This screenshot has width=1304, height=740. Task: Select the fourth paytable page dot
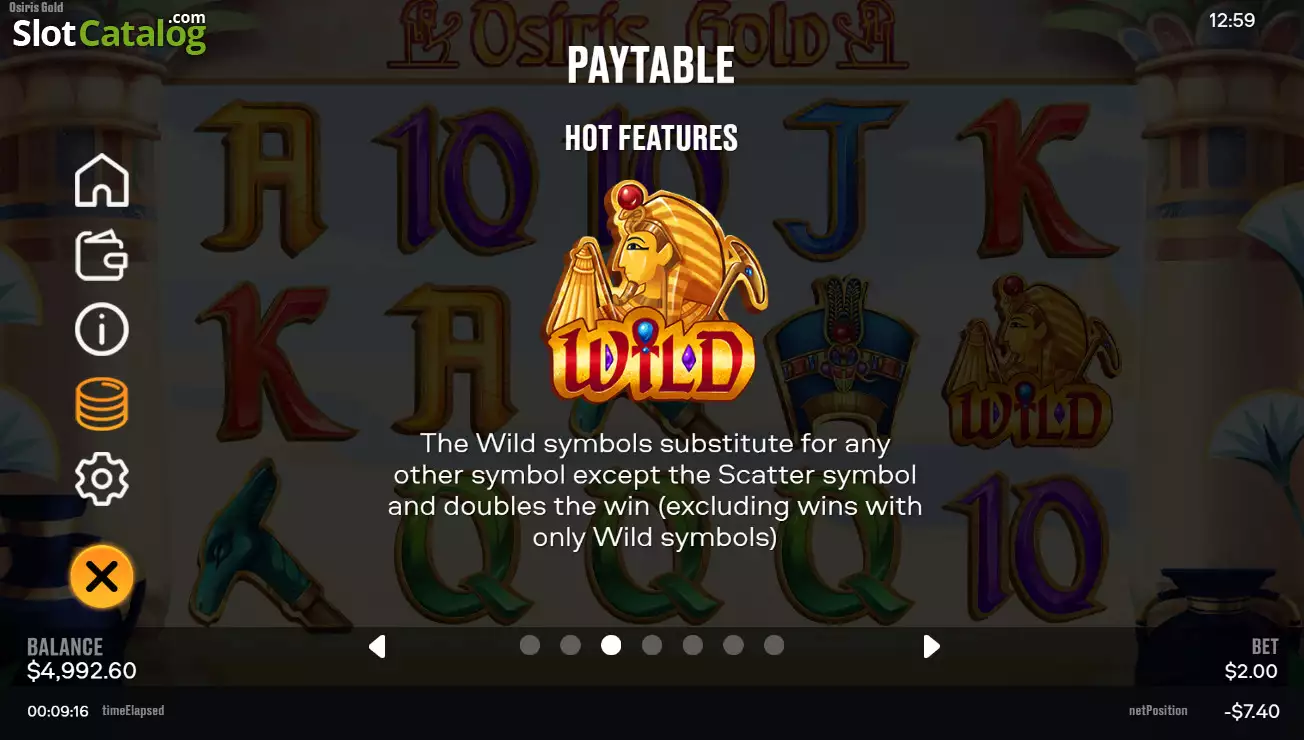click(652, 645)
